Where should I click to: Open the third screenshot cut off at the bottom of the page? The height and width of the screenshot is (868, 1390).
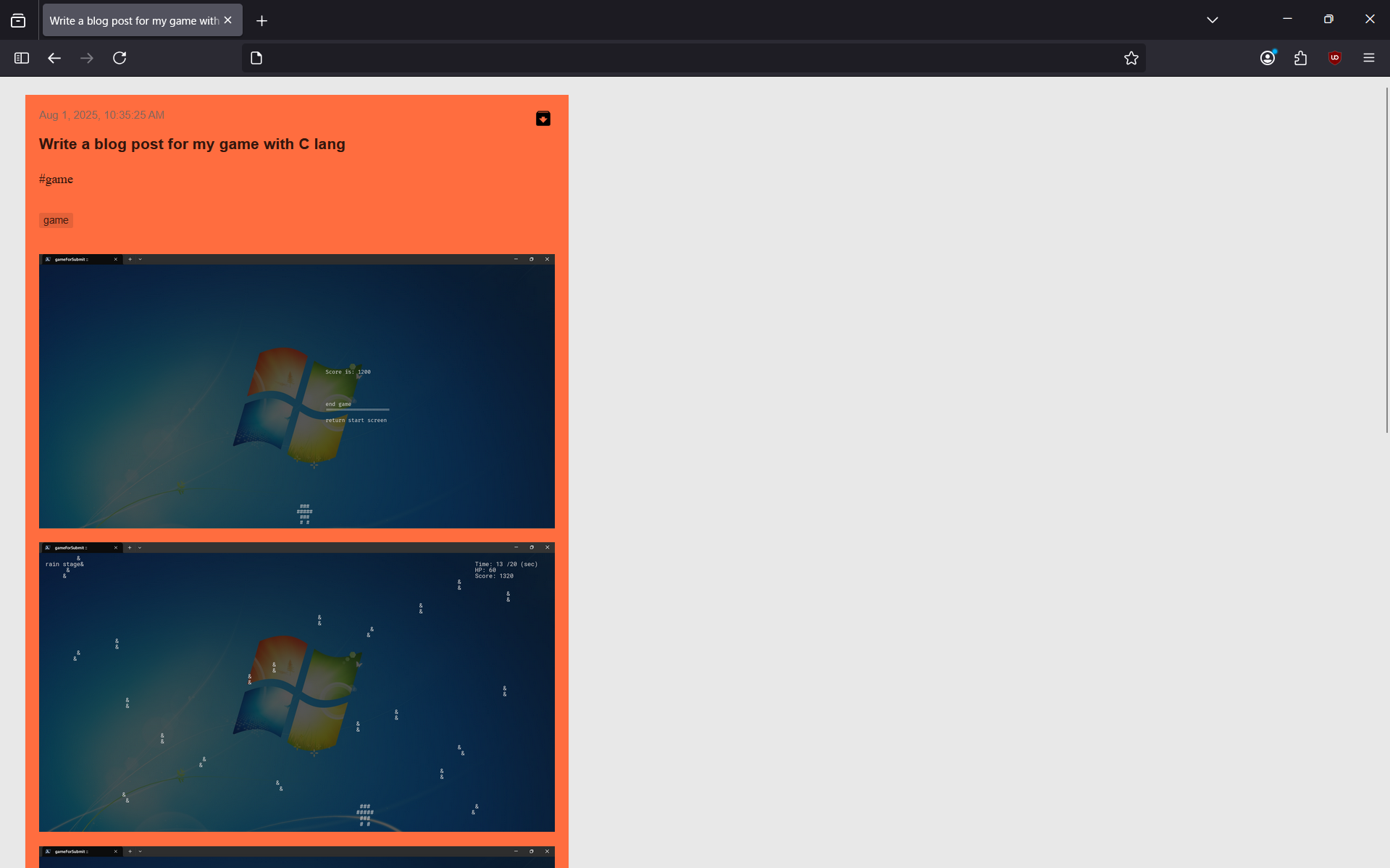coord(297,857)
